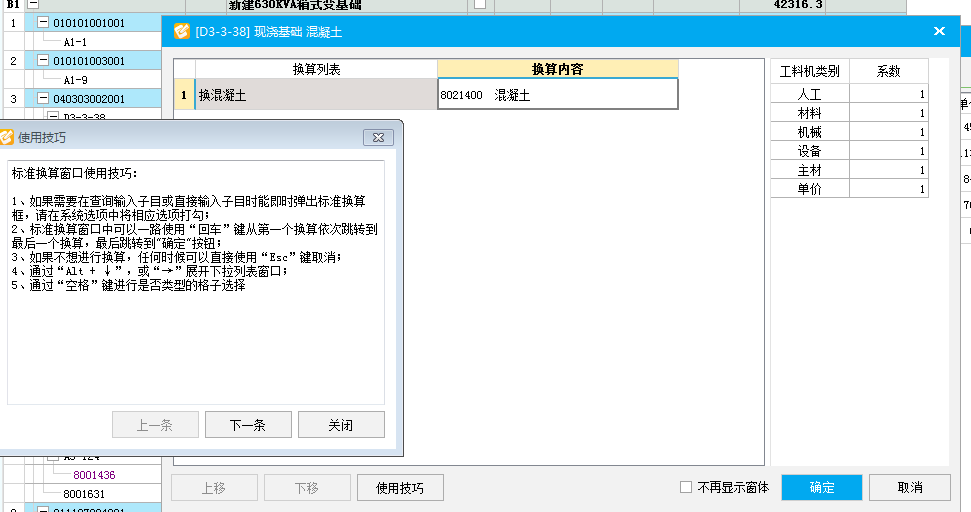The width and height of the screenshot is (971, 512).
Task: Close tips dialog with 关闭 button
Action: coord(341,425)
